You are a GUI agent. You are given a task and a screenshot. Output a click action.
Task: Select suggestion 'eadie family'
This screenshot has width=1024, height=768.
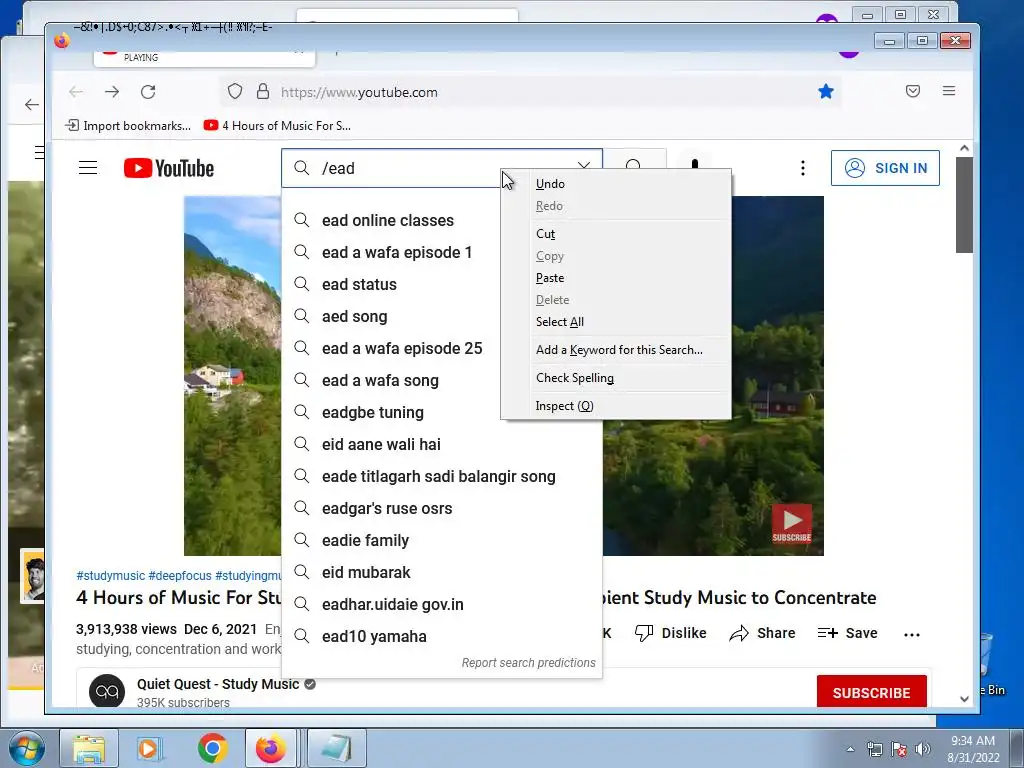point(441,540)
